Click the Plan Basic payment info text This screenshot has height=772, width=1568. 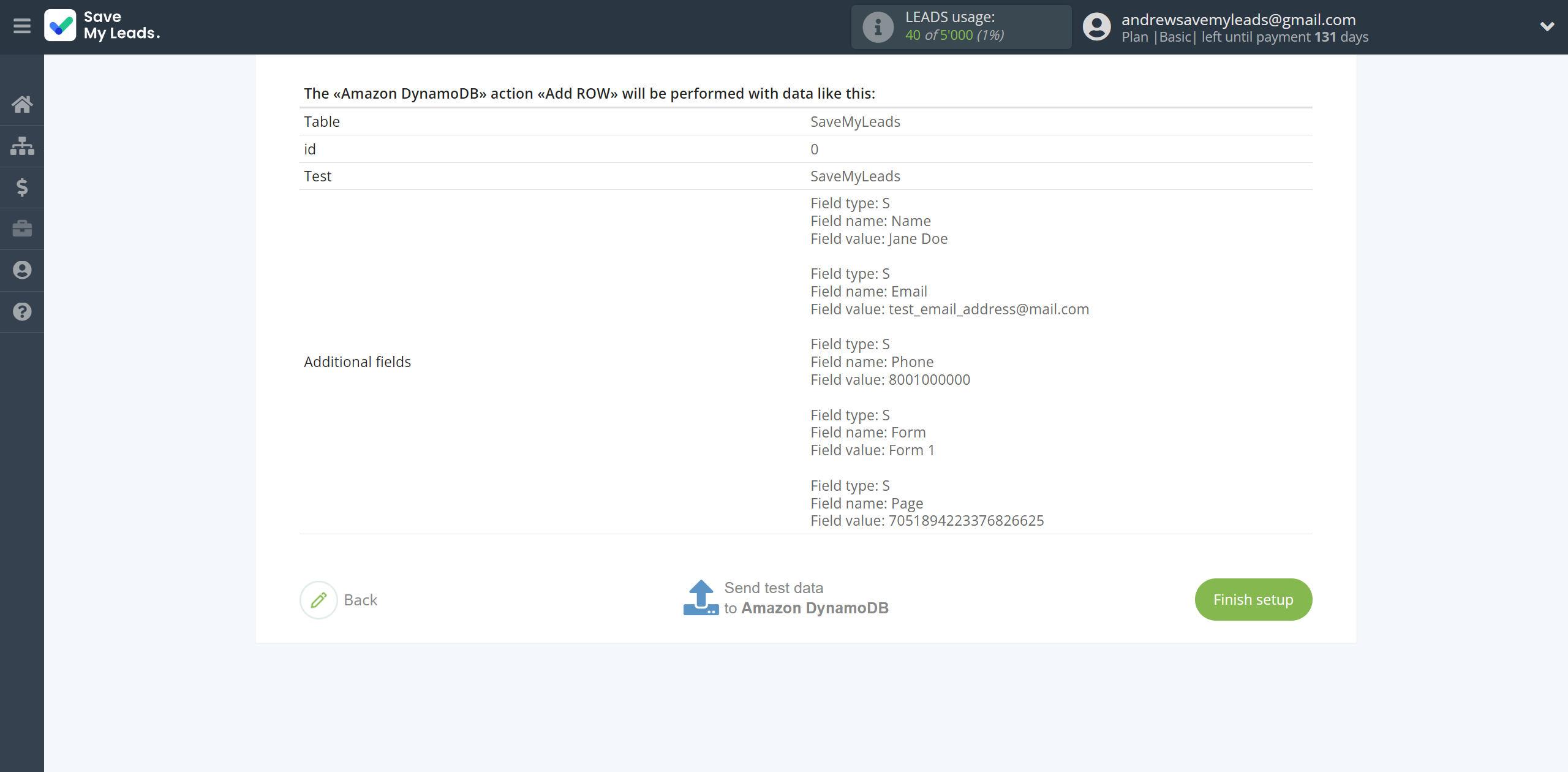tap(1245, 37)
